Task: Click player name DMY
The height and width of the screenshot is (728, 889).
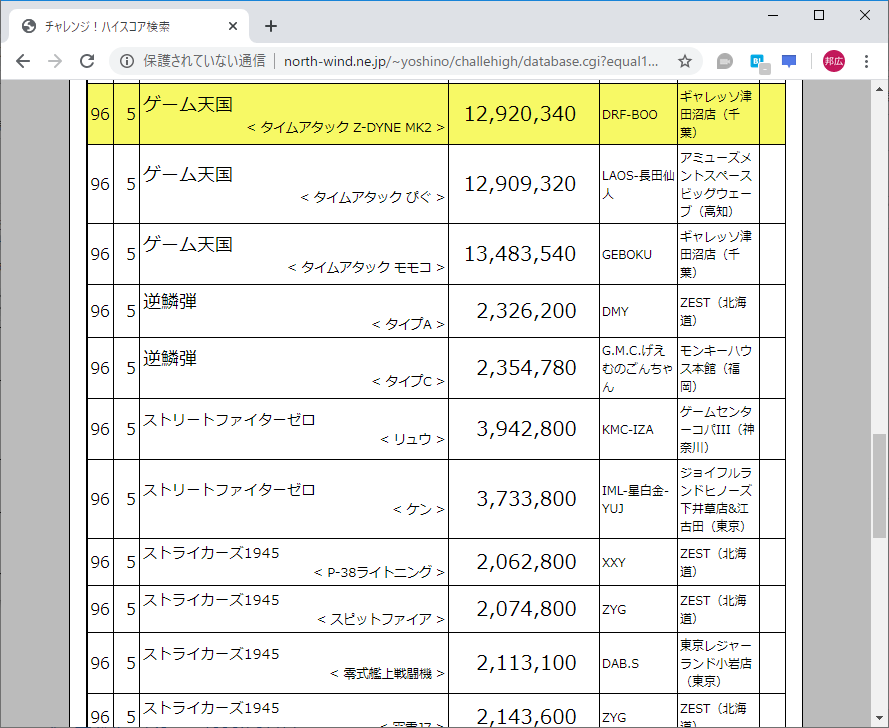Action: coord(615,311)
